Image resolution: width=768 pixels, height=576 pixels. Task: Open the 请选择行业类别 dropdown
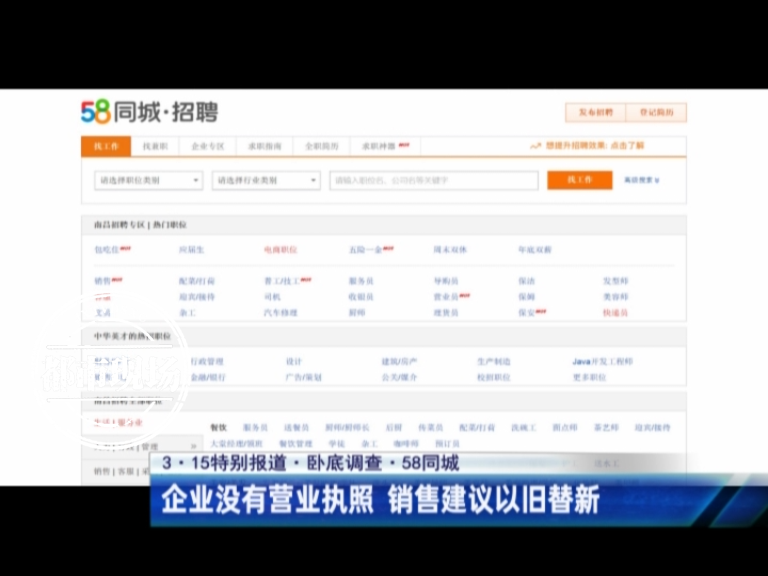266,180
